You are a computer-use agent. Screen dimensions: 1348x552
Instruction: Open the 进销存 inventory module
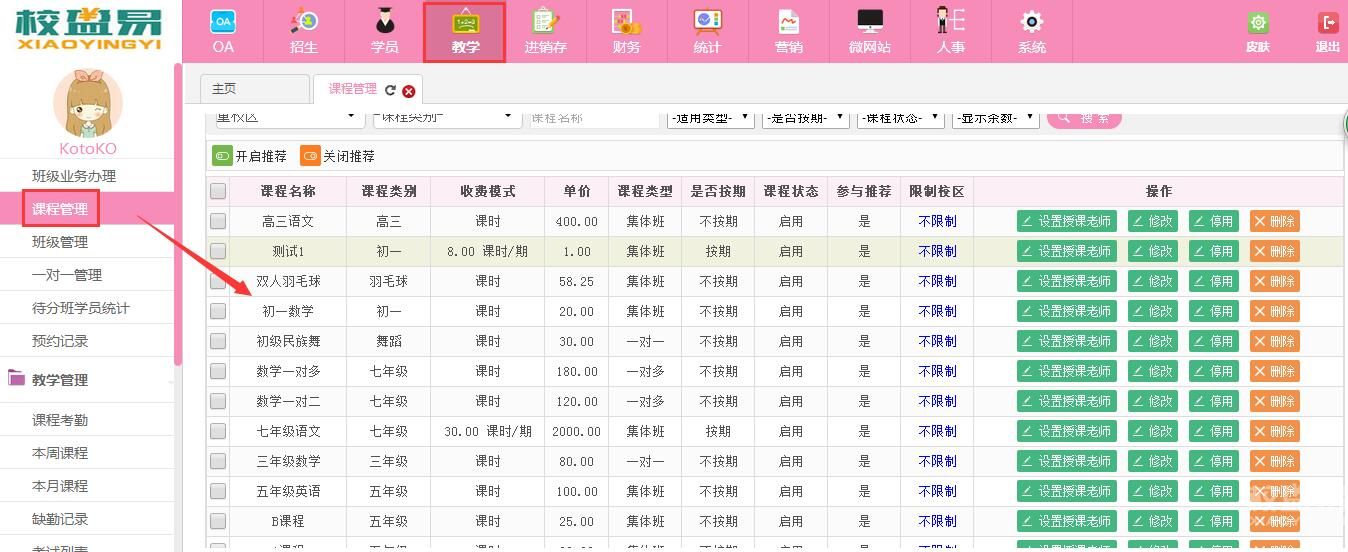(x=546, y=31)
